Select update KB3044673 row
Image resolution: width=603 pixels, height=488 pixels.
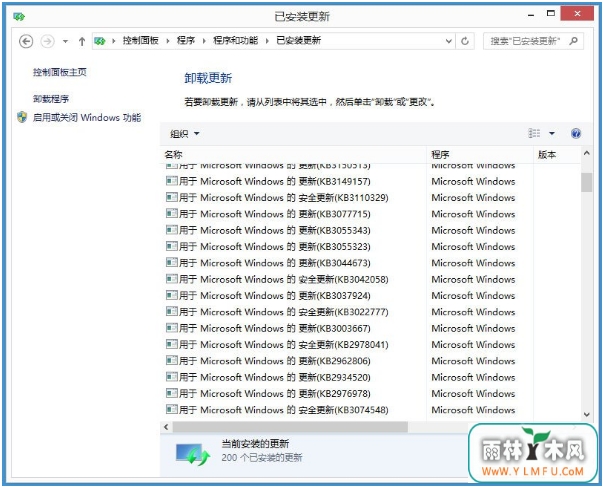(x=370, y=263)
